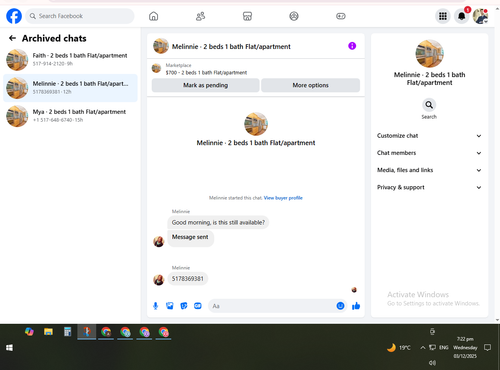500x370 pixels.
Task: Search in conversation magnifier icon
Action: [x=429, y=105]
